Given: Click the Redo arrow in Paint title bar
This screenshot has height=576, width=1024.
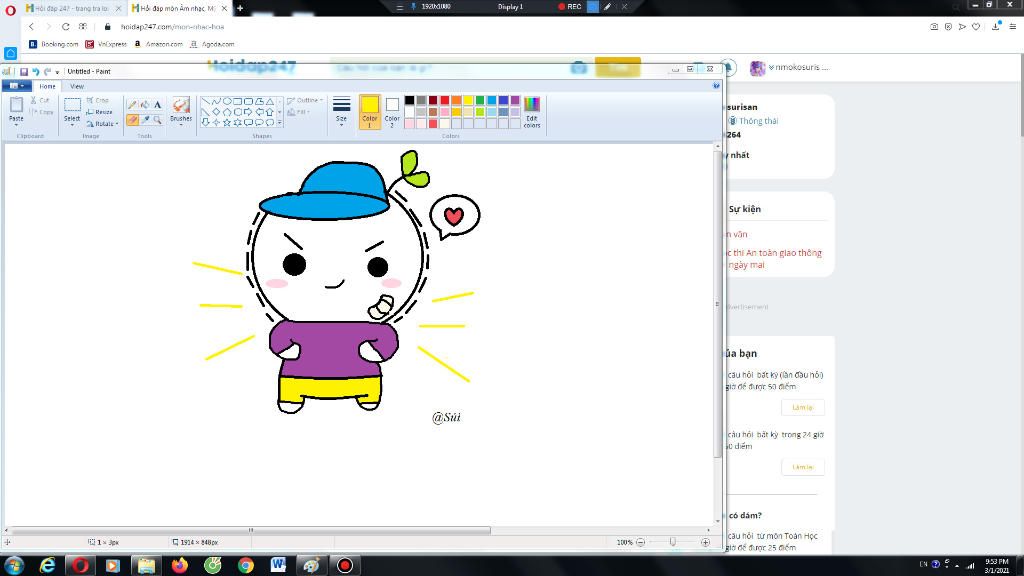Looking at the screenshot, I should 47,71.
